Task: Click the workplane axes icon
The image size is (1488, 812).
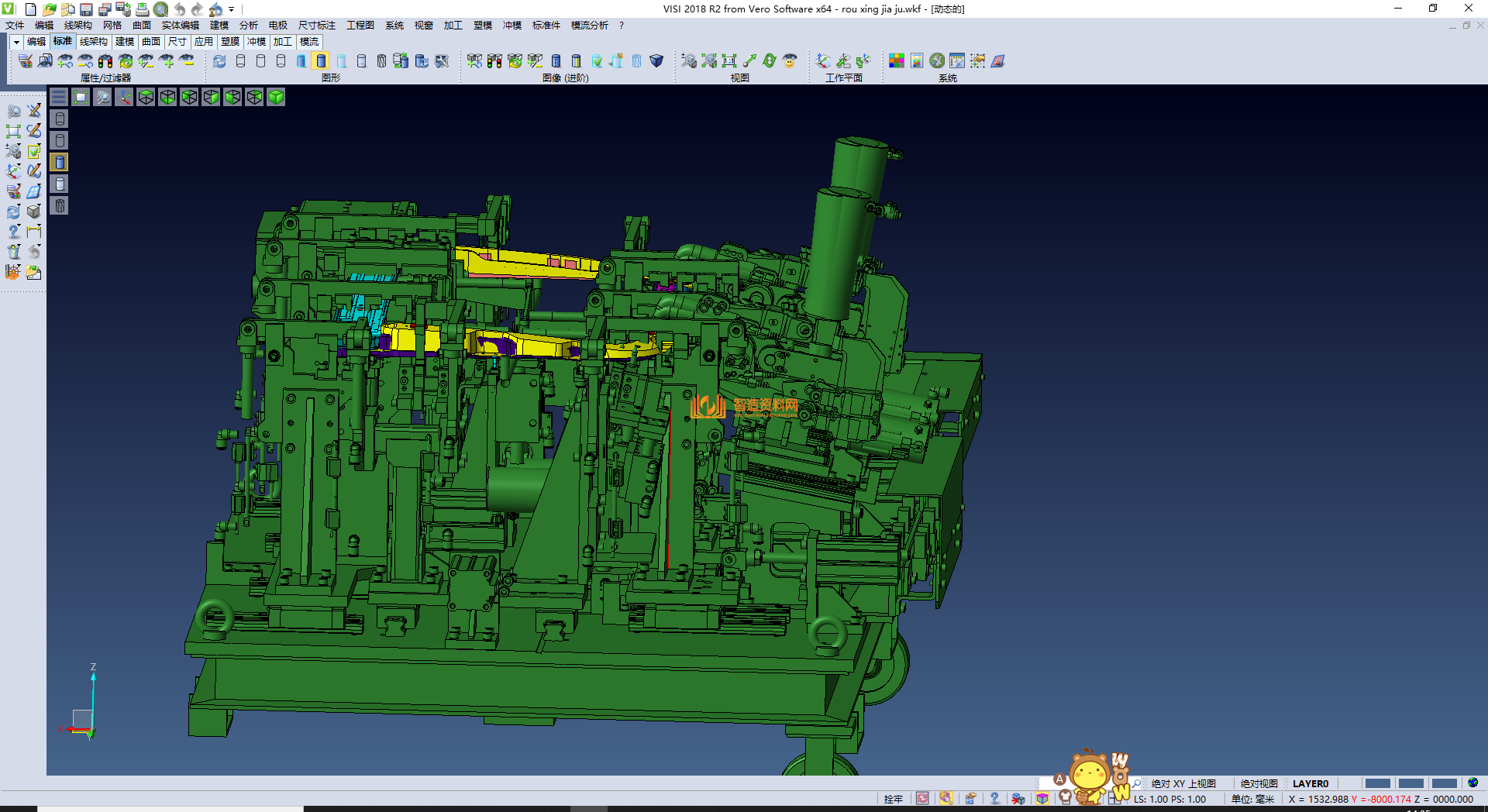Action: 823,61
